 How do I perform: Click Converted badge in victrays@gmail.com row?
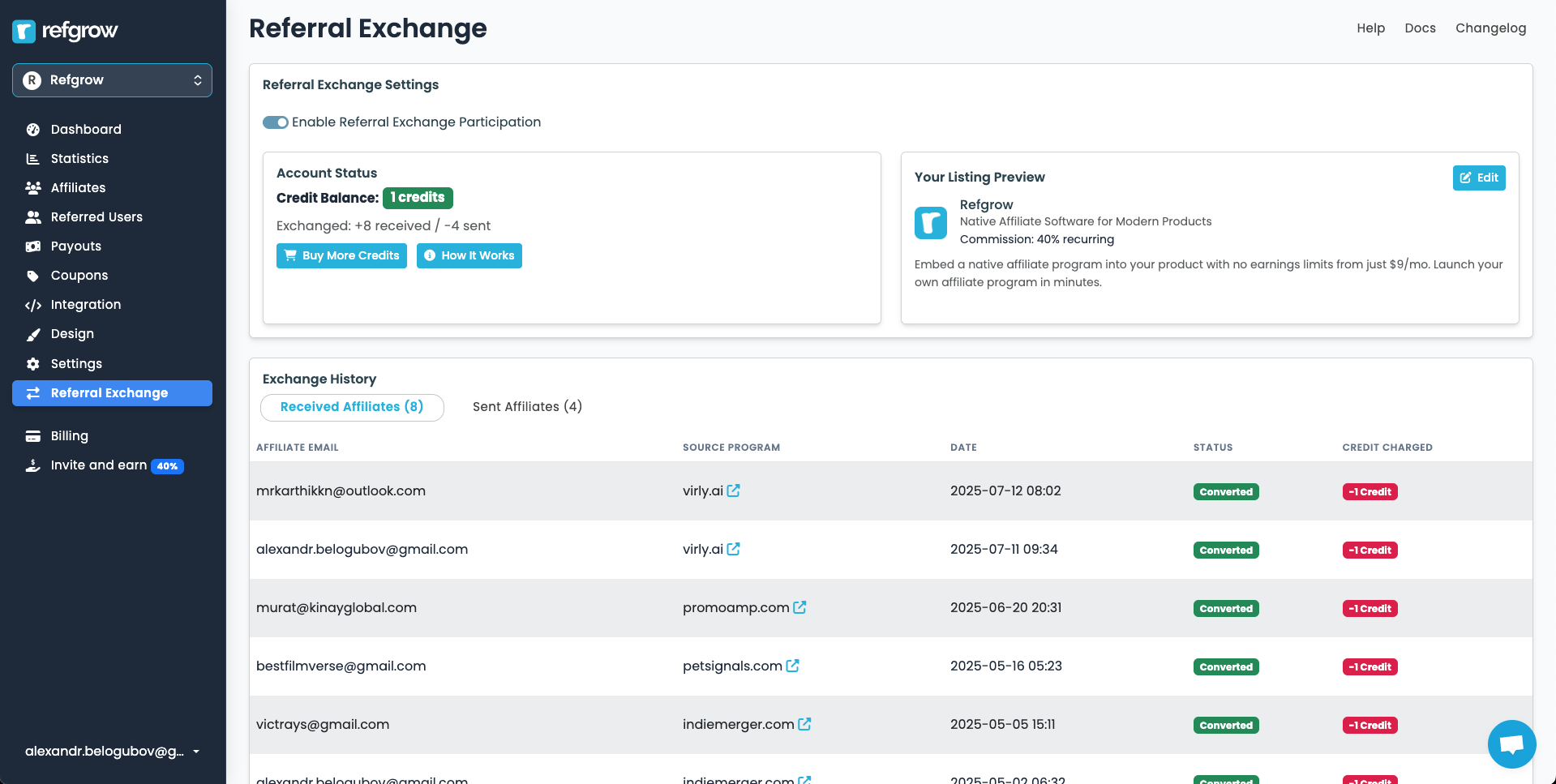pos(1226,726)
